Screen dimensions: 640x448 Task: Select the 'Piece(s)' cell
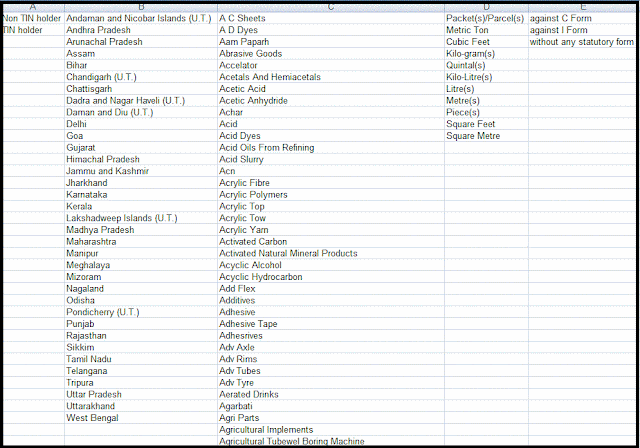click(x=486, y=113)
